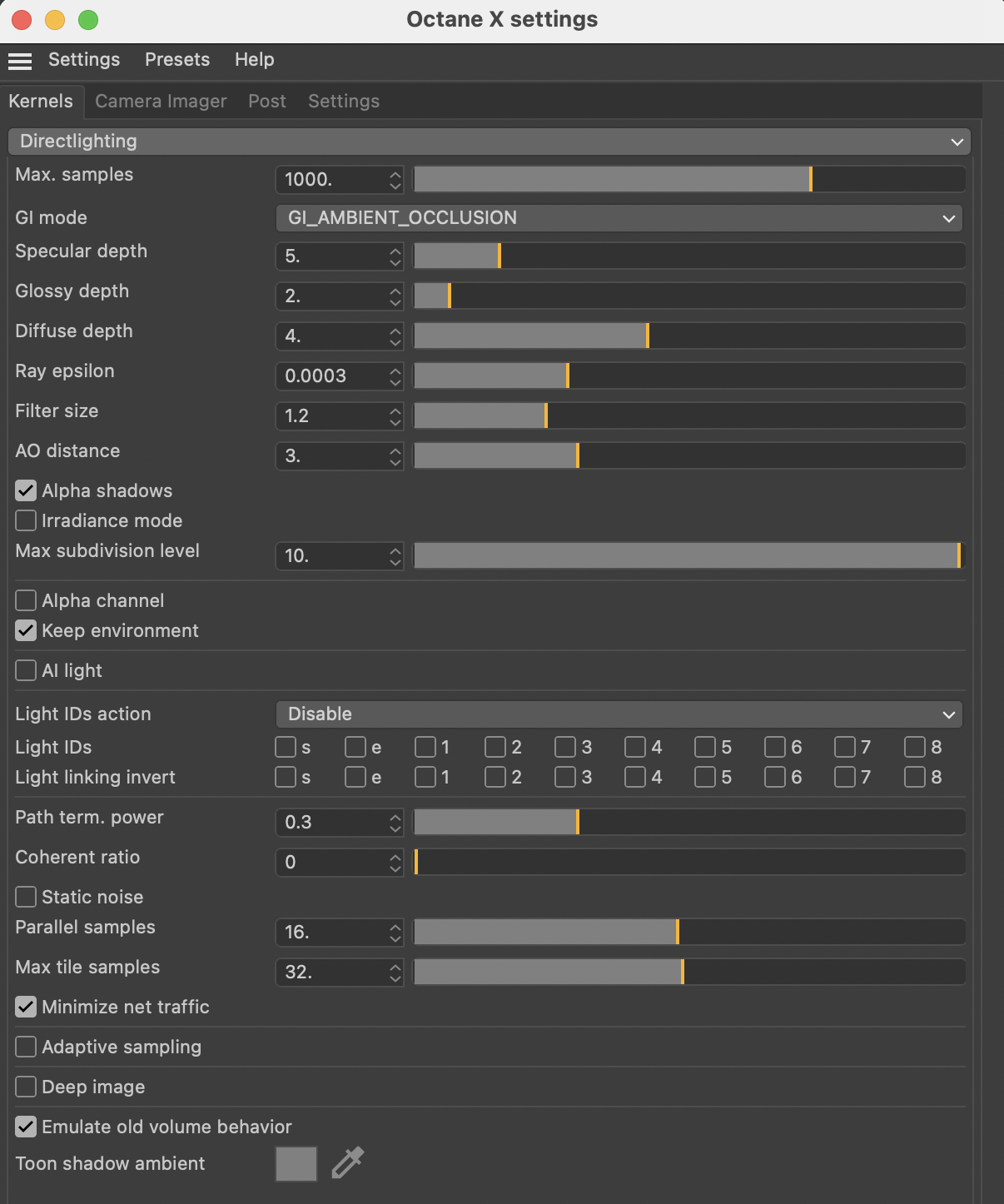Click the Filter size slider
Screen dimensions: 1004x1204
point(689,415)
